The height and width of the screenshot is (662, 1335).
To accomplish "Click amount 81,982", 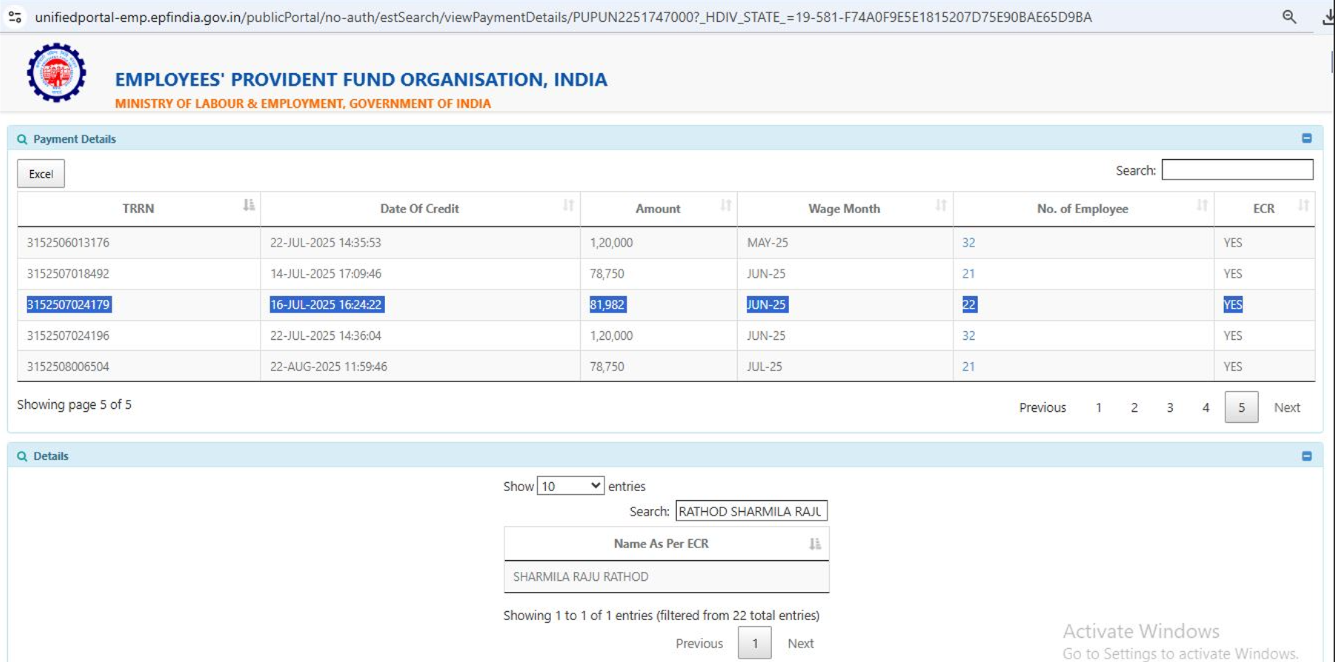I will (608, 305).
